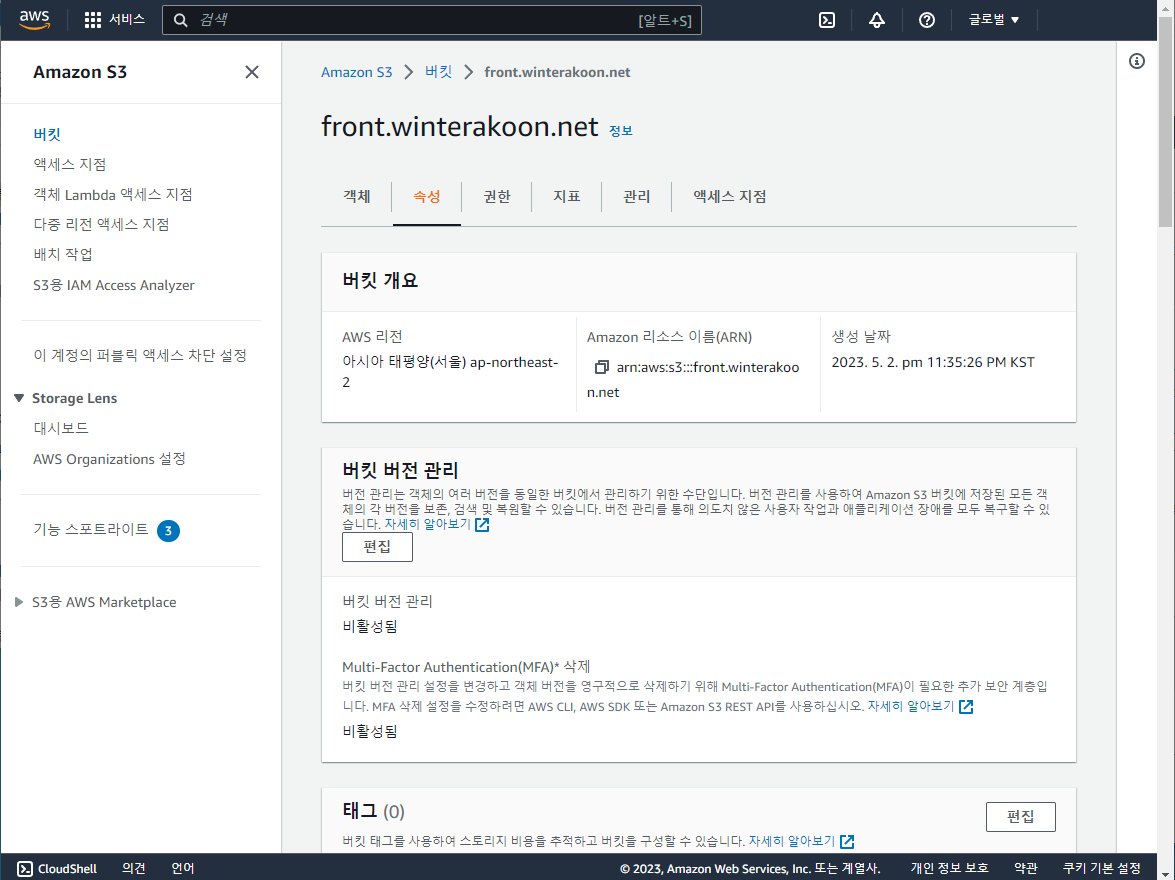
Task: Open the help question mark icon
Action: pos(927,20)
